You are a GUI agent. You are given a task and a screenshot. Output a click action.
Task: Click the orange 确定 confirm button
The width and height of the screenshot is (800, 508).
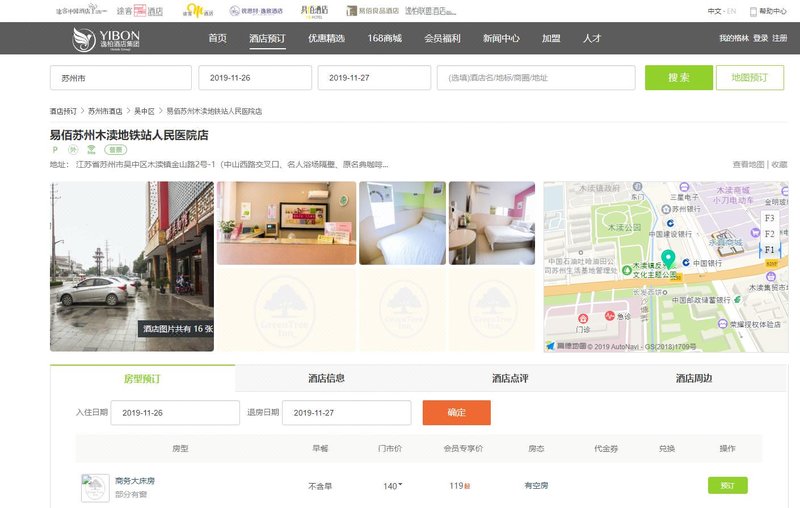point(456,413)
